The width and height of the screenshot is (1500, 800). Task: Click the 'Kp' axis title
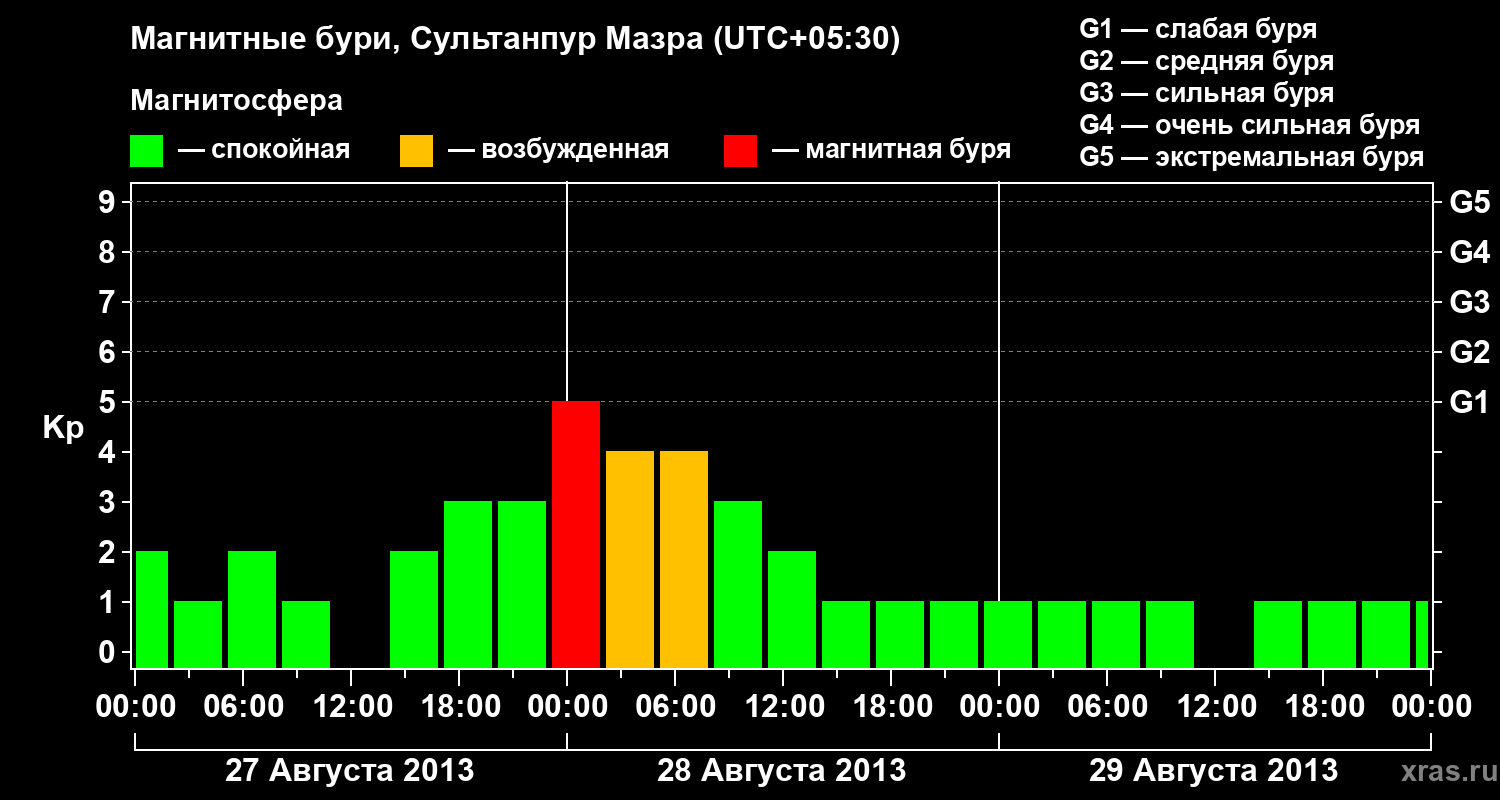click(63, 429)
